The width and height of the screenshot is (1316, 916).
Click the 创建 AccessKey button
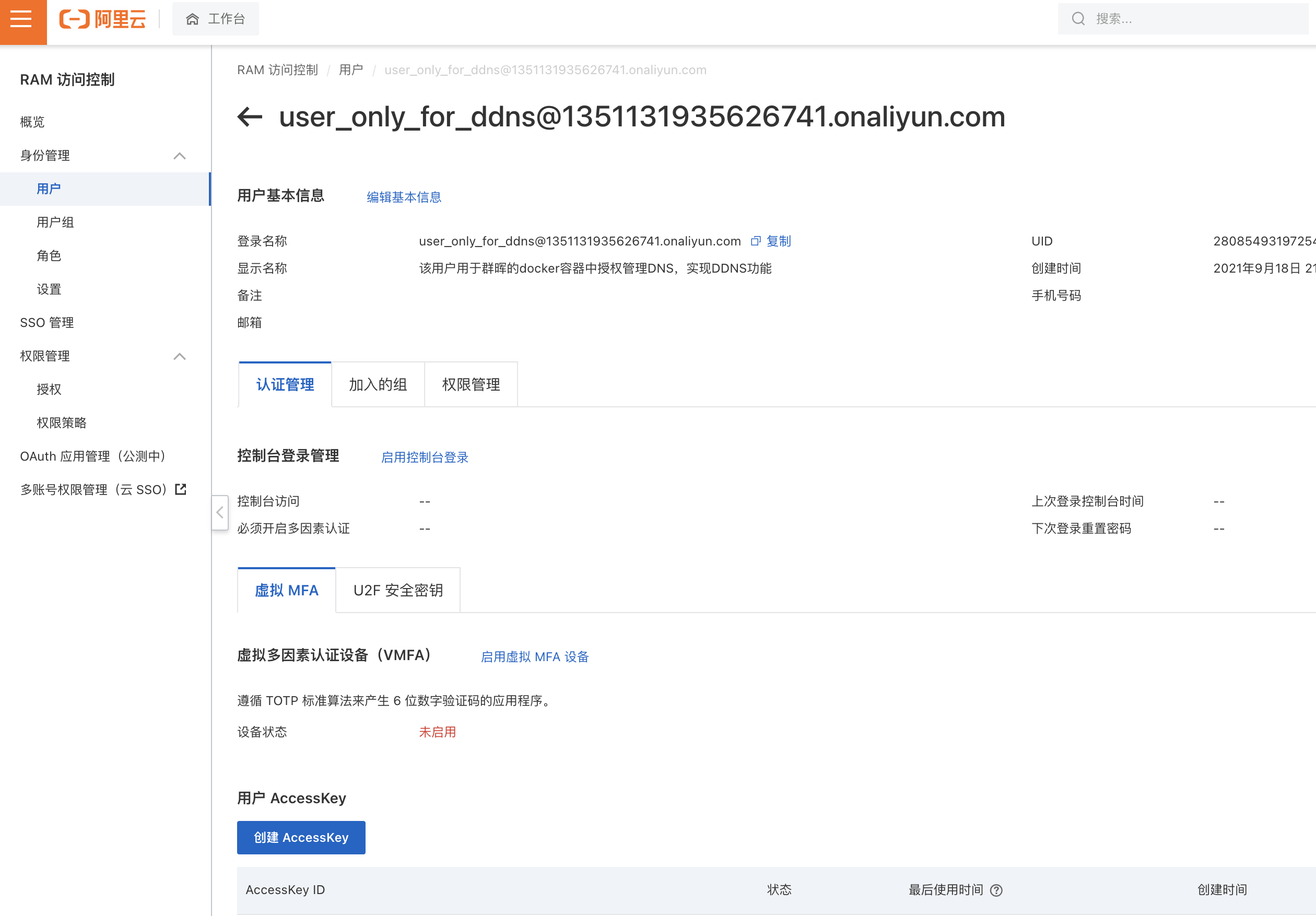pyautogui.click(x=301, y=838)
